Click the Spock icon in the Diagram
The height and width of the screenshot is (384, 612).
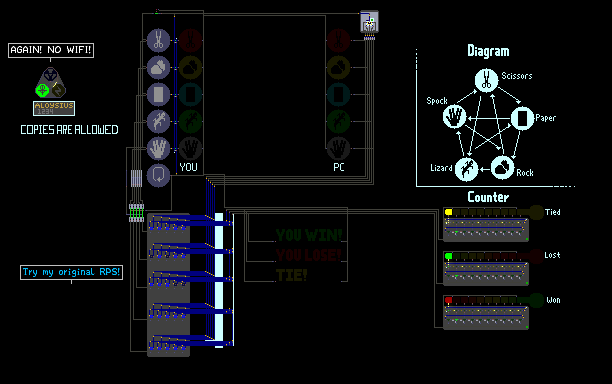[x=455, y=116]
